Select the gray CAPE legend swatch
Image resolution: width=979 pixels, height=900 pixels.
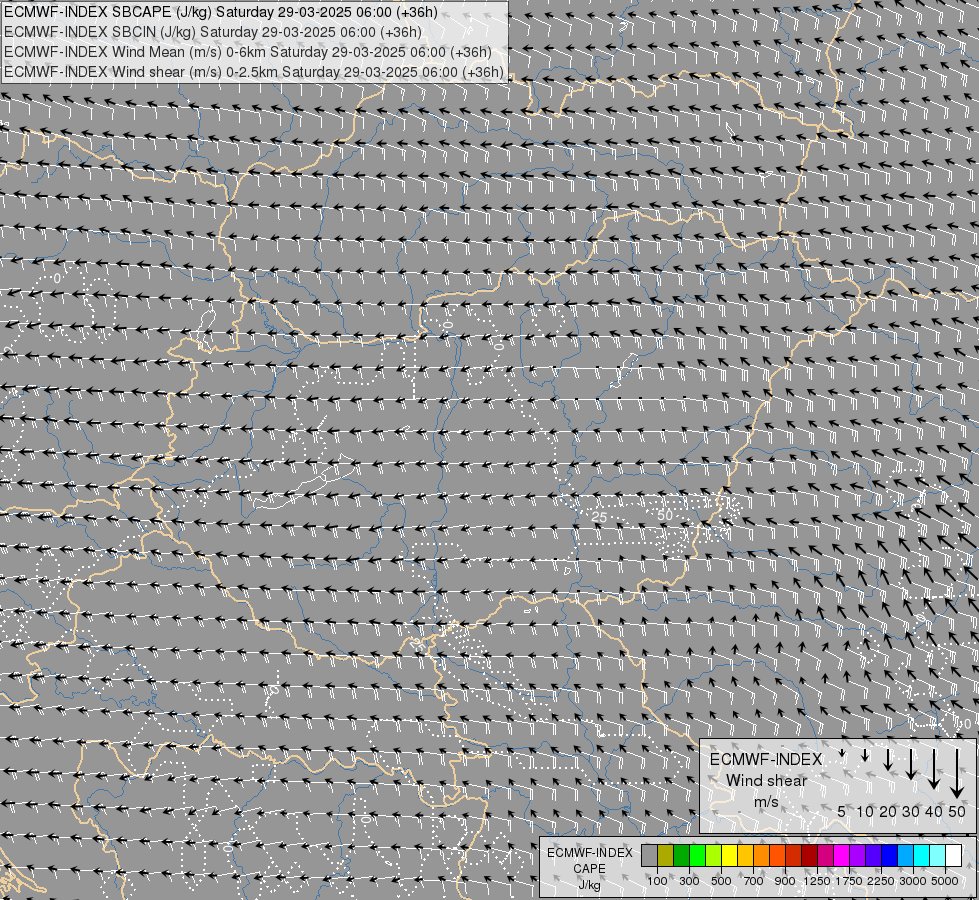649,855
